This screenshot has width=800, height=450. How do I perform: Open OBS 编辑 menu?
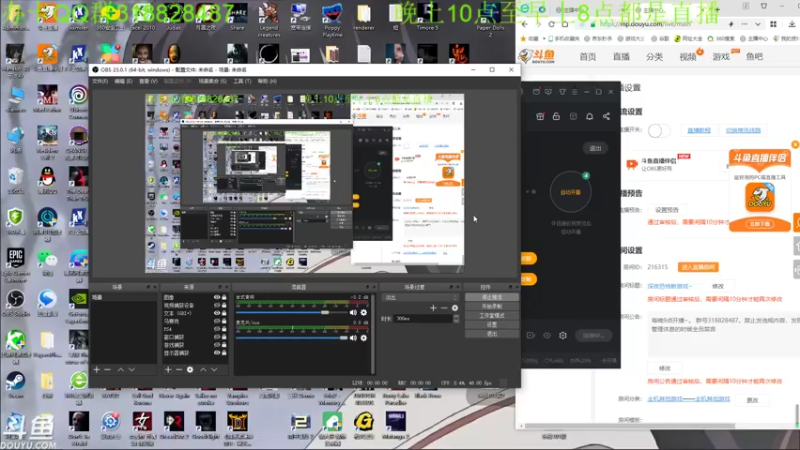(123, 81)
